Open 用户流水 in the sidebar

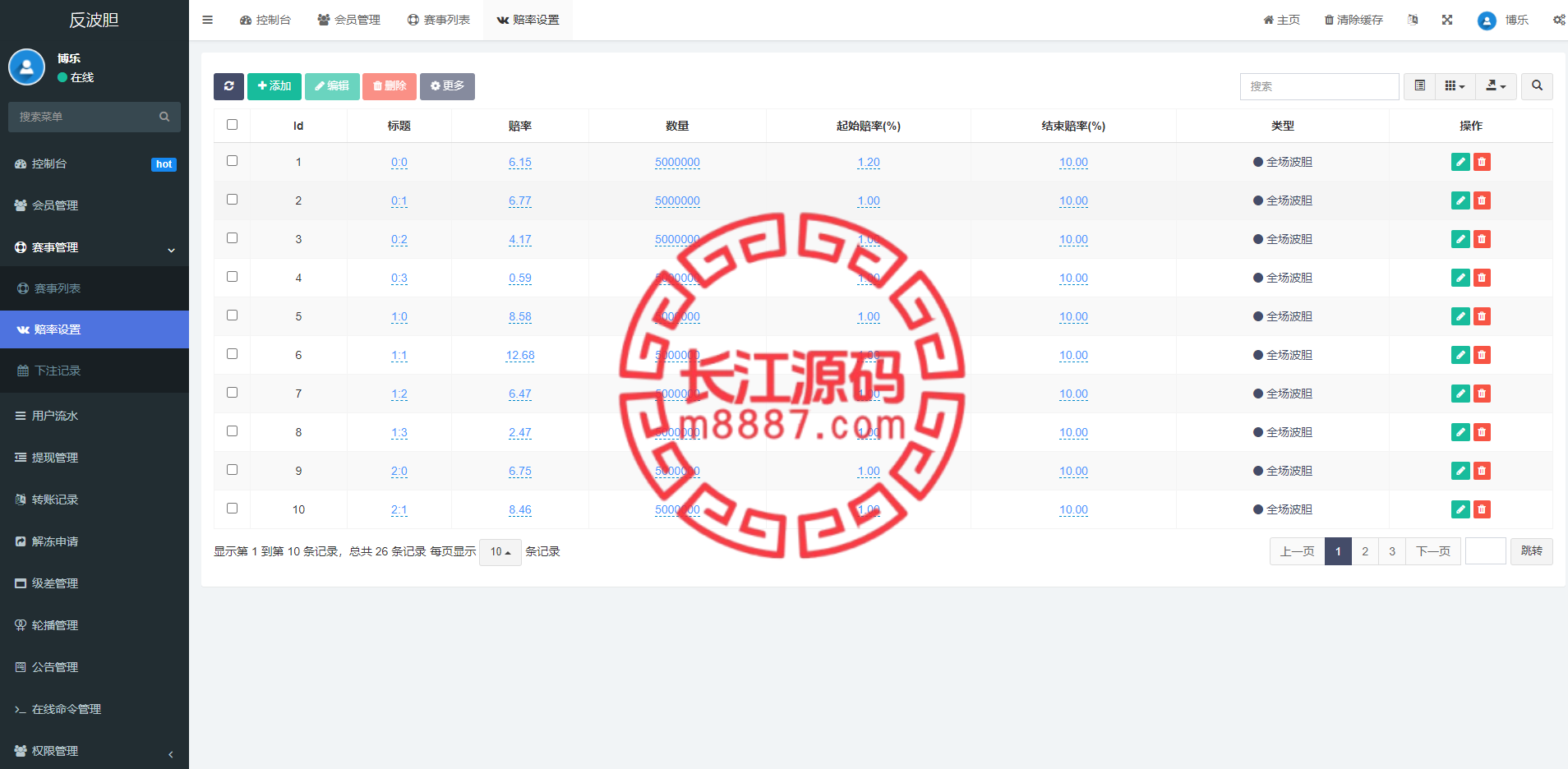point(95,416)
